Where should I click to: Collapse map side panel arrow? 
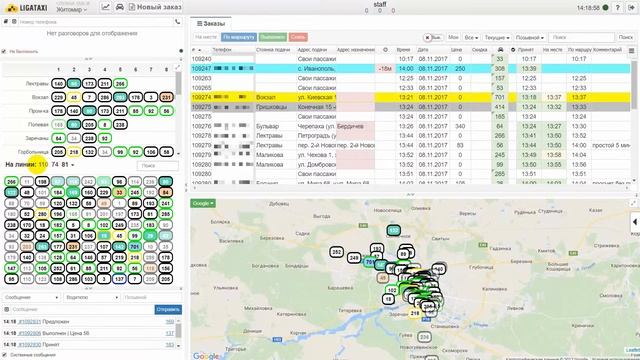click(635, 222)
